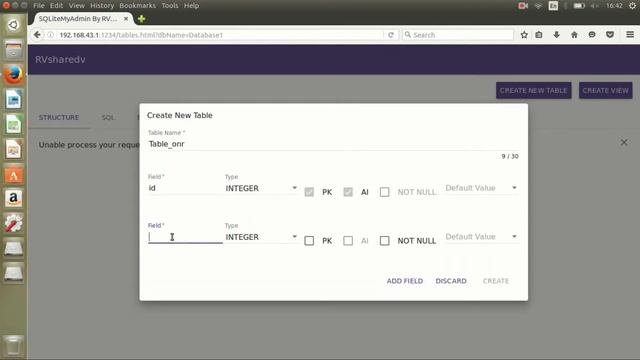The image size is (640, 360).
Task: Open the battery indicator menu
Action: click(x=579, y=6)
